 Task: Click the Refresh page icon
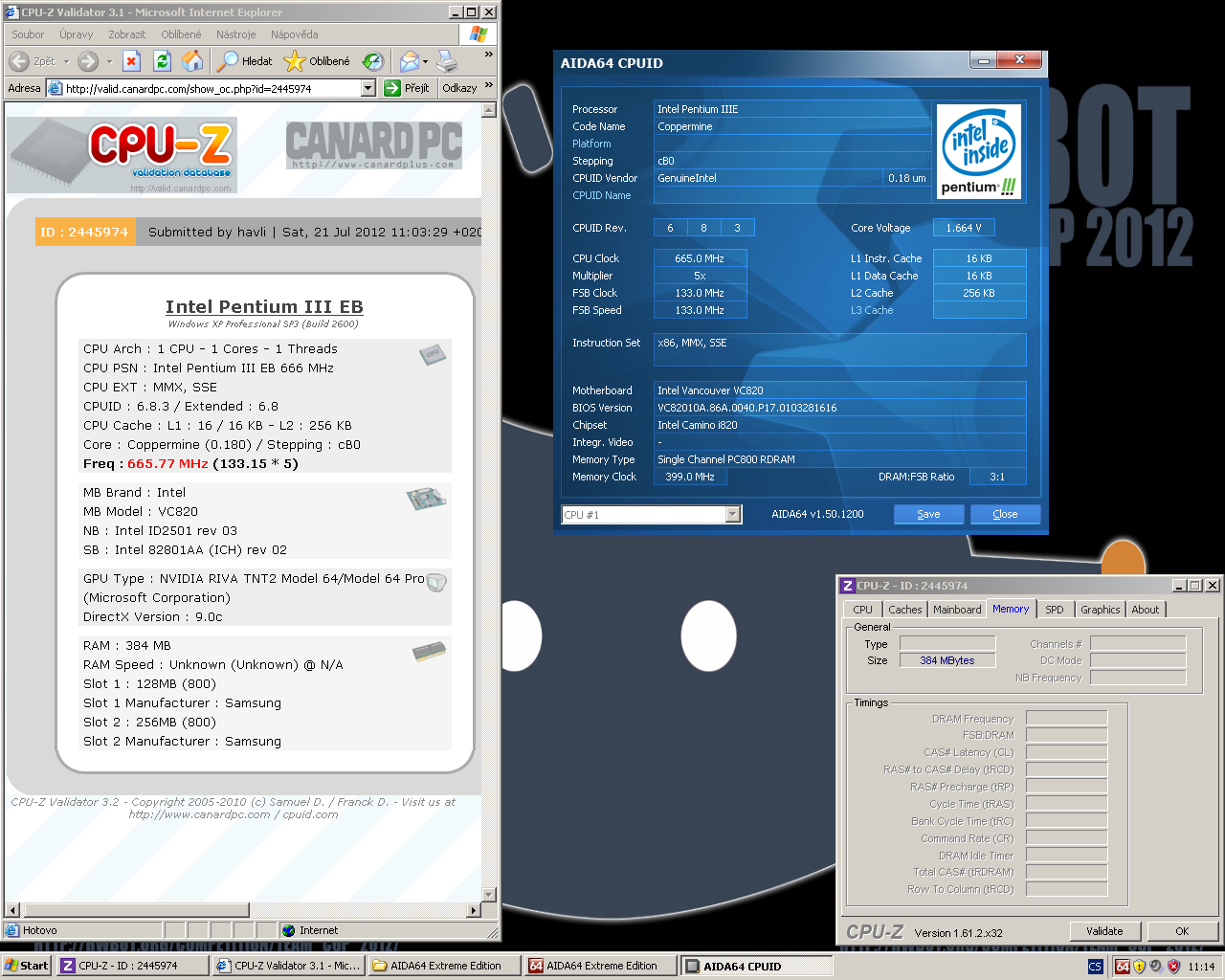163,61
